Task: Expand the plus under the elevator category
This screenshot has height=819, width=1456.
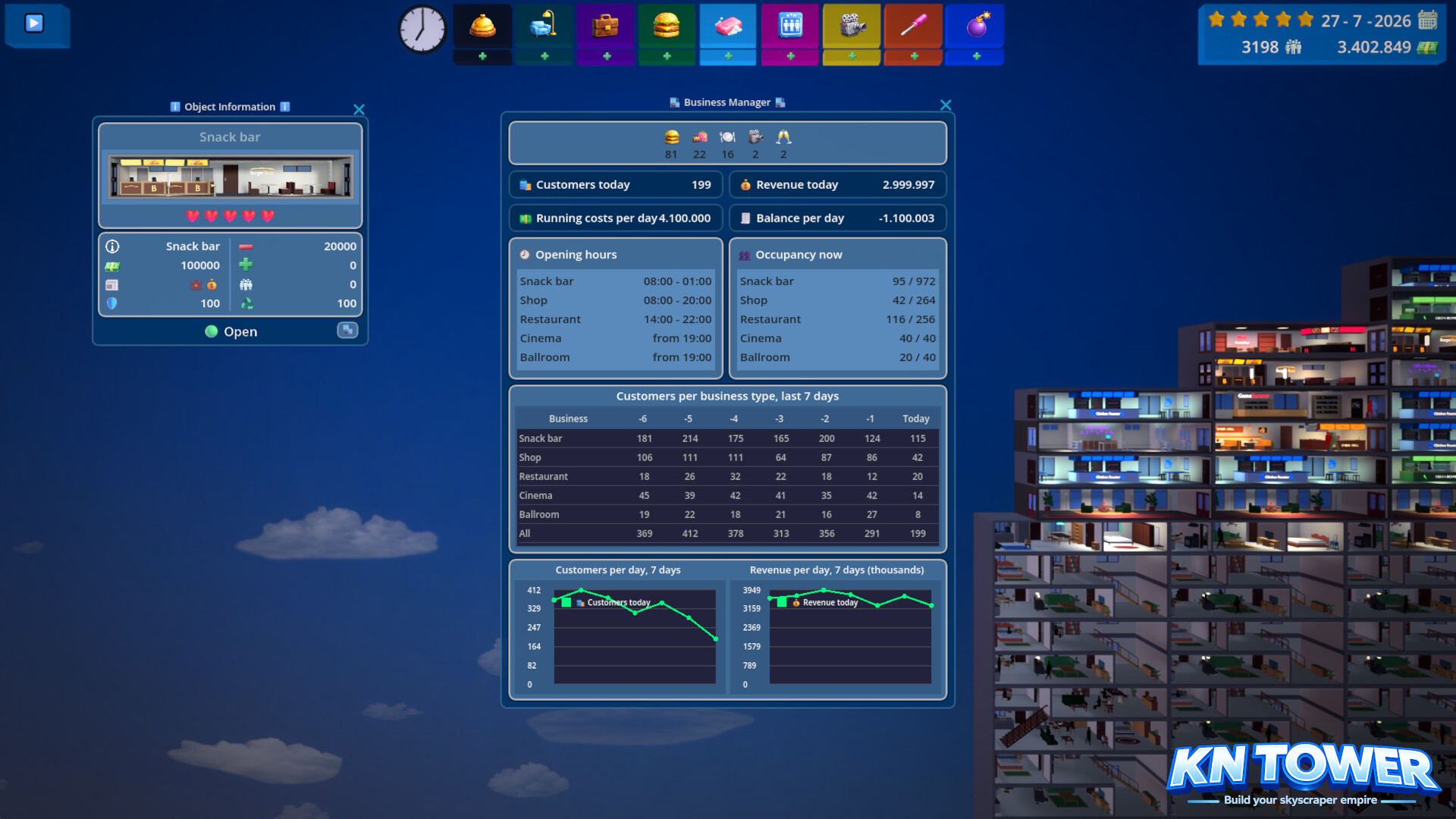Action: (x=790, y=57)
